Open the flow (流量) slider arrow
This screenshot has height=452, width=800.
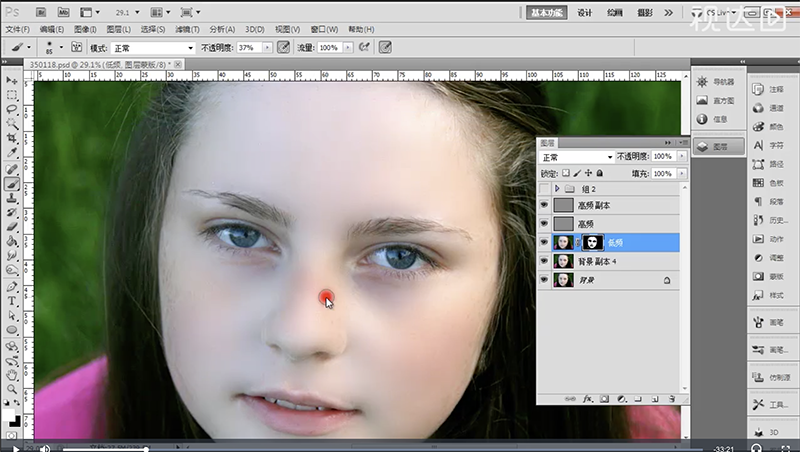[x=348, y=47]
